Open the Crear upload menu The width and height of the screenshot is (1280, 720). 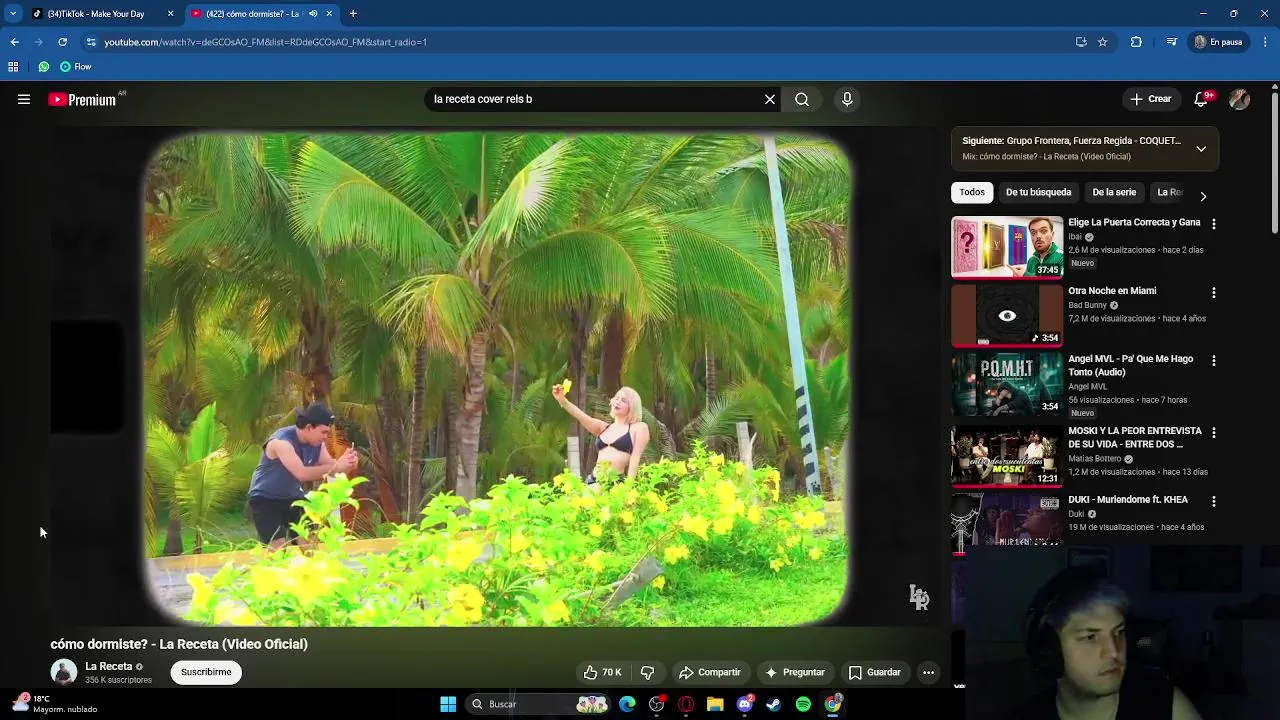coord(1150,99)
